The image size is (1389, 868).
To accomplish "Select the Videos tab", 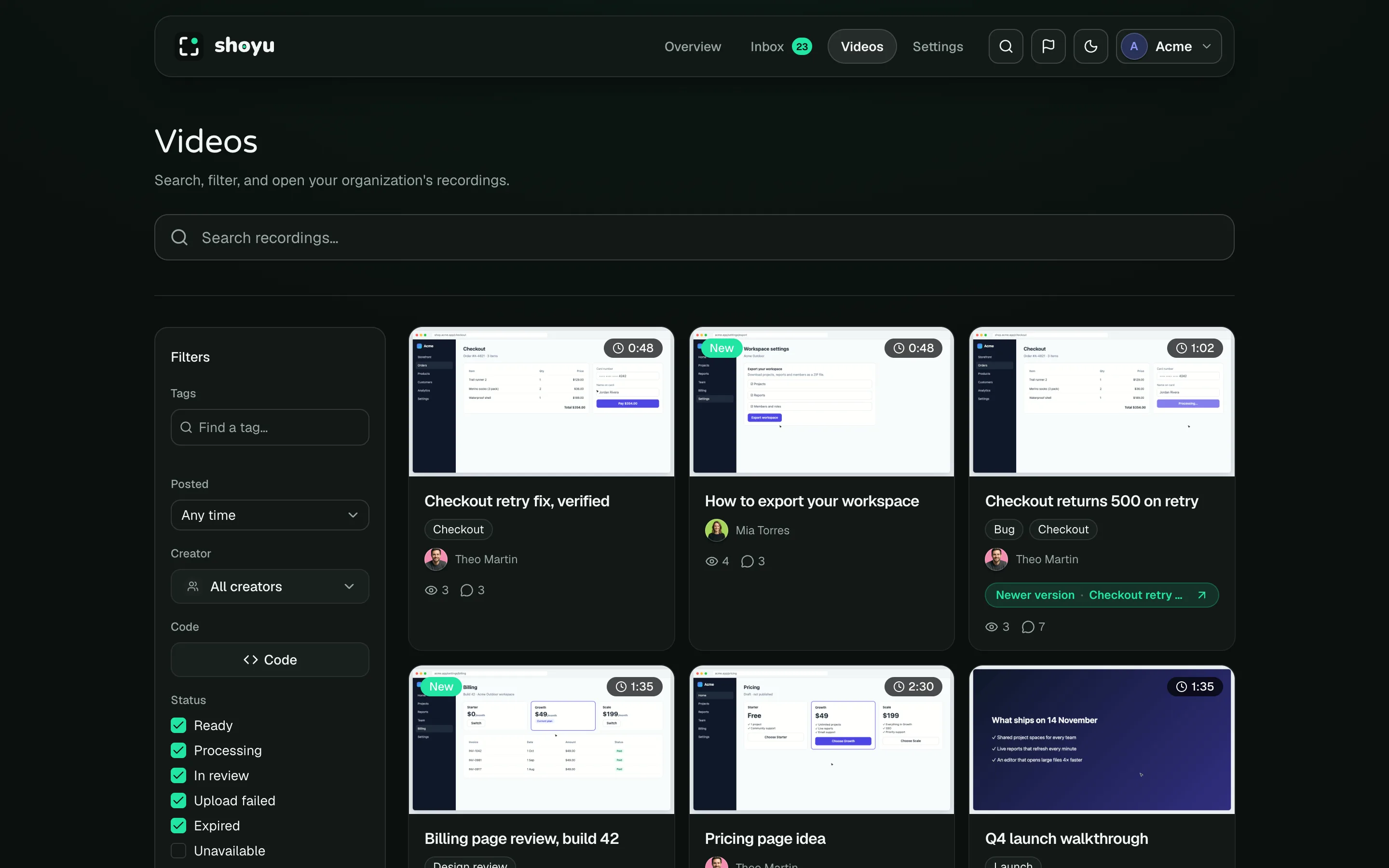I will pyautogui.click(x=862, y=46).
